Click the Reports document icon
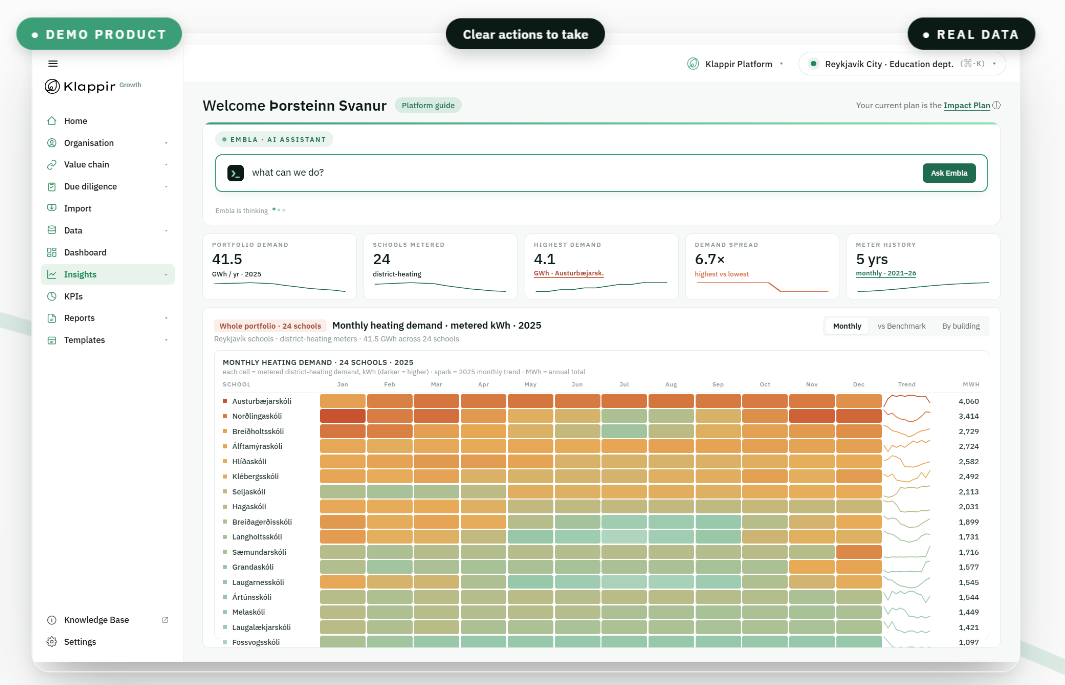Image resolution: width=1065 pixels, height=685 pixels. tap(52, 318)
